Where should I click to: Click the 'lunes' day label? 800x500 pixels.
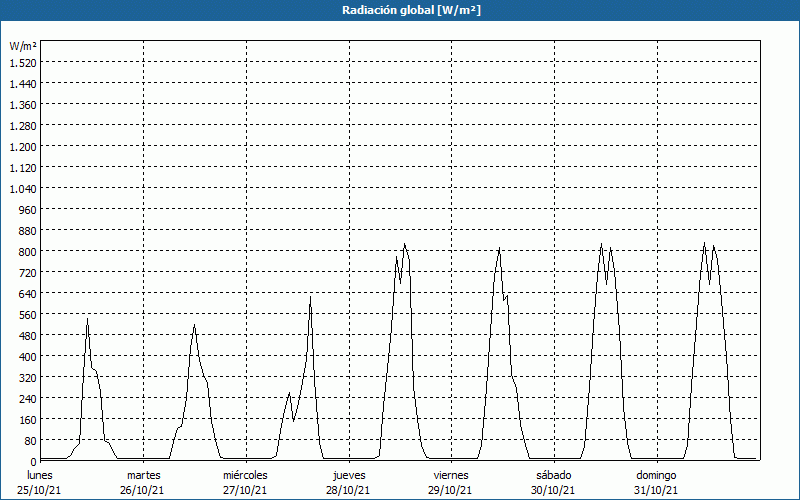coord(40,475)
